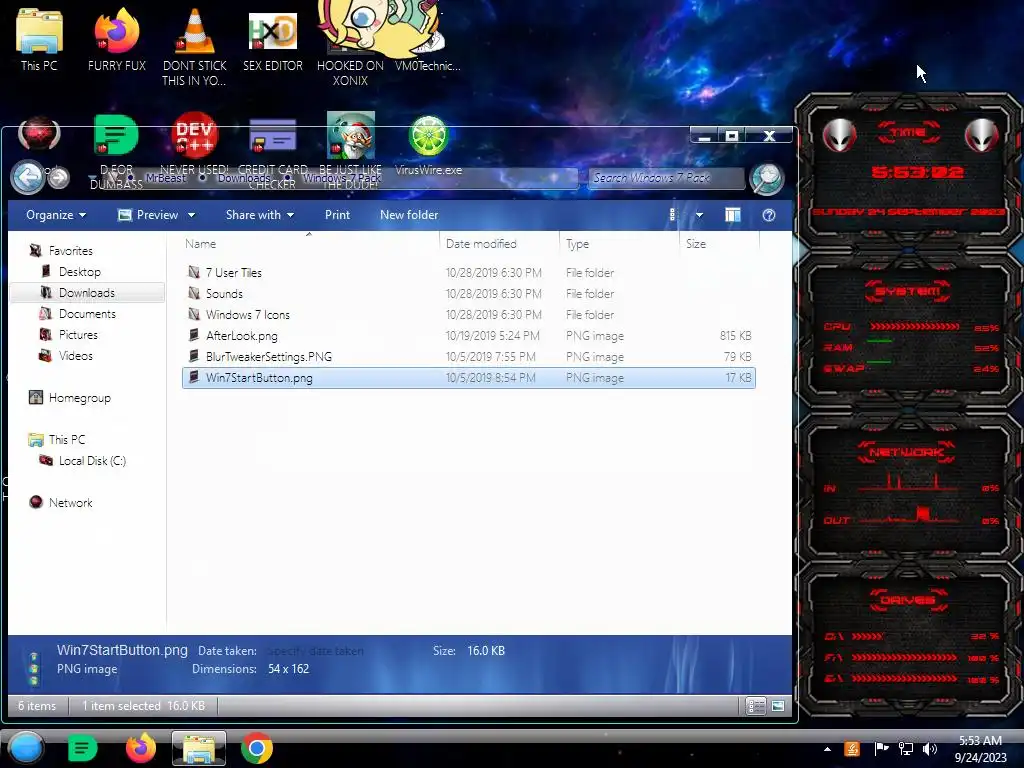Open the SEX EDITOR HxD desktop shortcut
The image size is (1024, 768).
point(273,40)
